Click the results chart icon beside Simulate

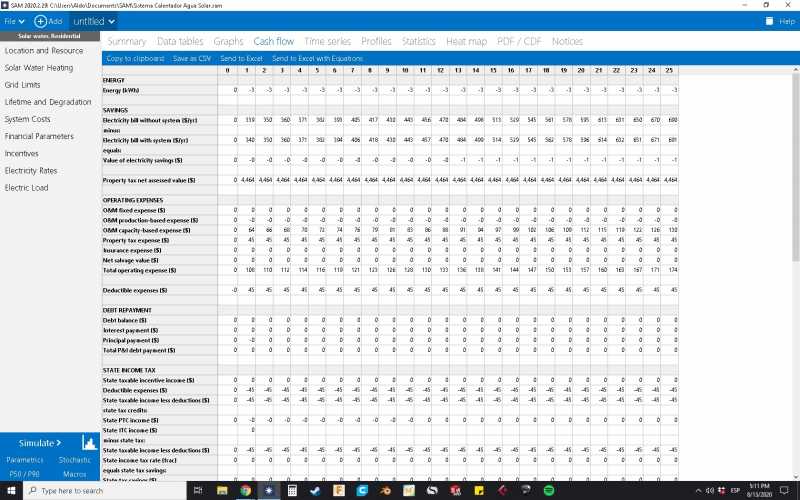coord(88,442)
